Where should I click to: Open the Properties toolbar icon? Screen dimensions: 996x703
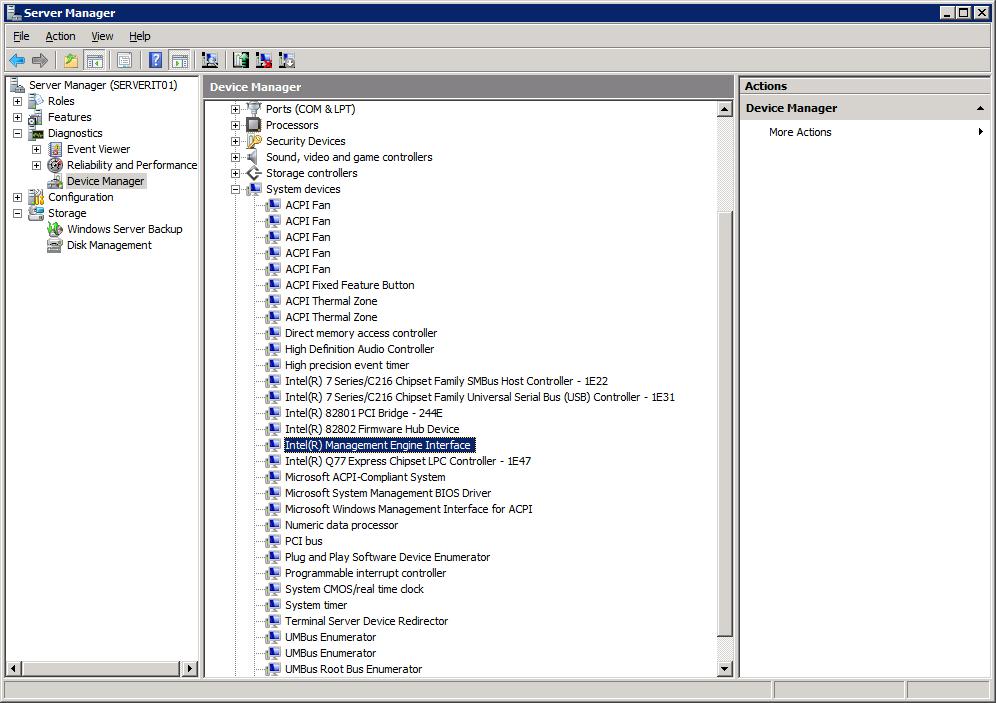(124, 60)
